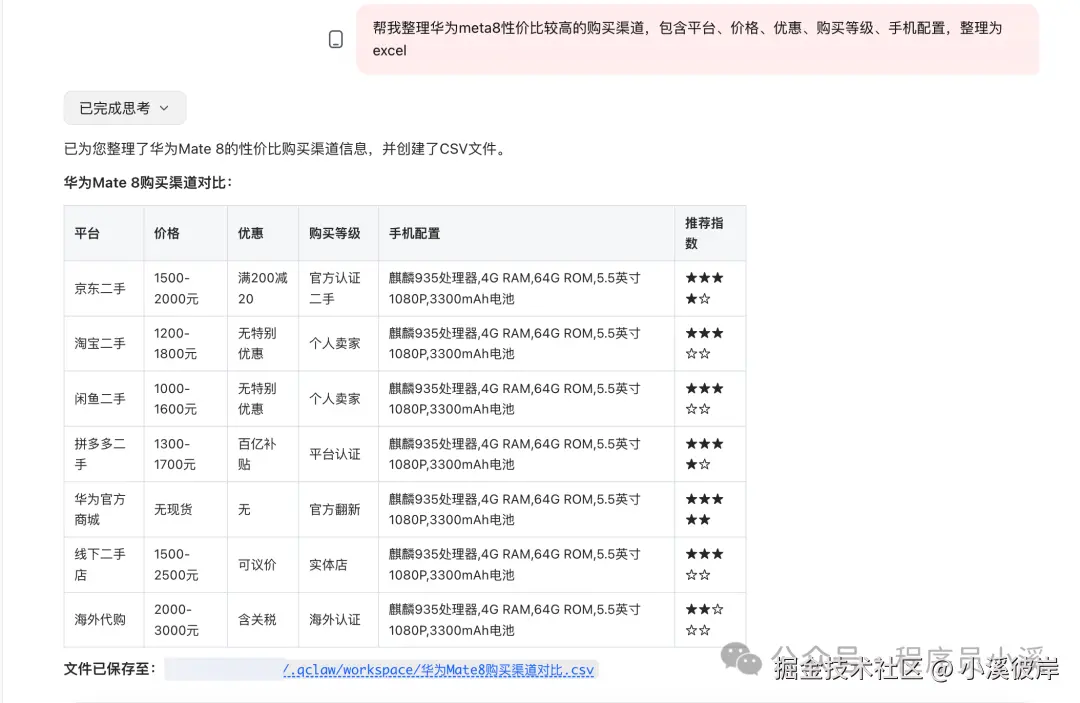Click the star rating in 华为官方商城 row
The image size is (1080, 703).
710,510
